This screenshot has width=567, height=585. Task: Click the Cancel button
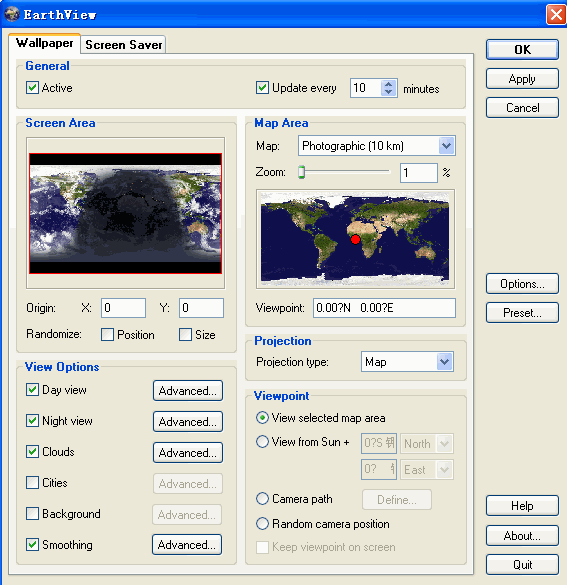[522, 108]
